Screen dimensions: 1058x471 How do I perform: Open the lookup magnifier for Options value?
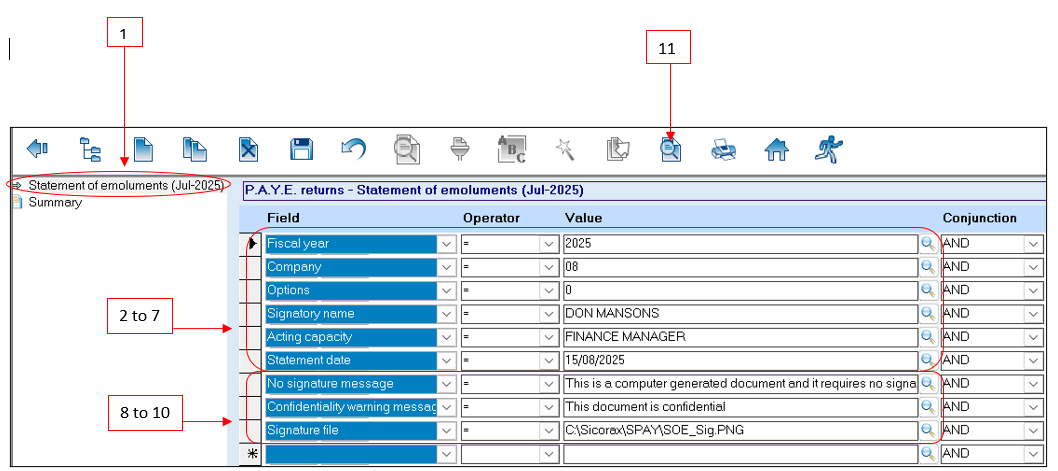[x=928, y=290]
